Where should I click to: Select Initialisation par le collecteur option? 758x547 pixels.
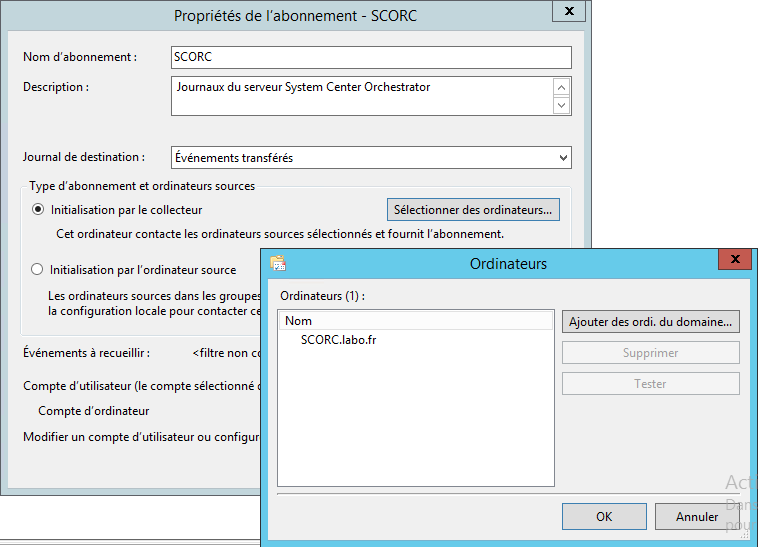(x=38, y=210)
